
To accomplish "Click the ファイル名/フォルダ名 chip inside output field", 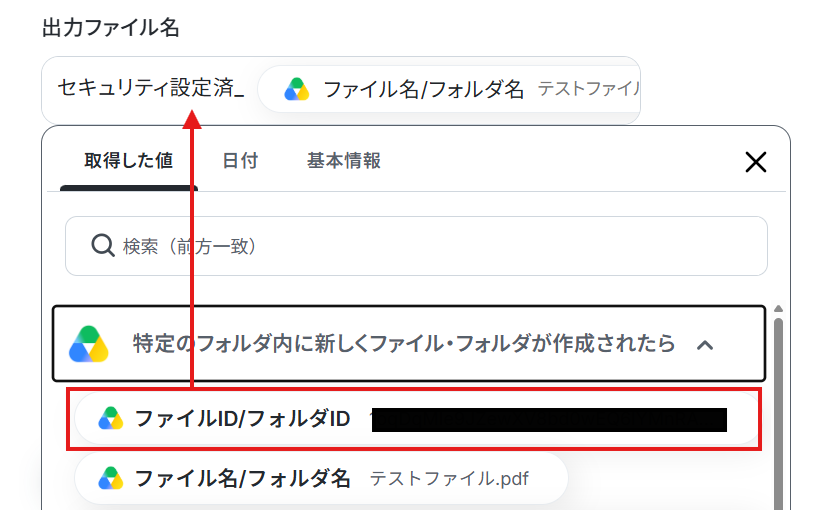I will point(449,89).
